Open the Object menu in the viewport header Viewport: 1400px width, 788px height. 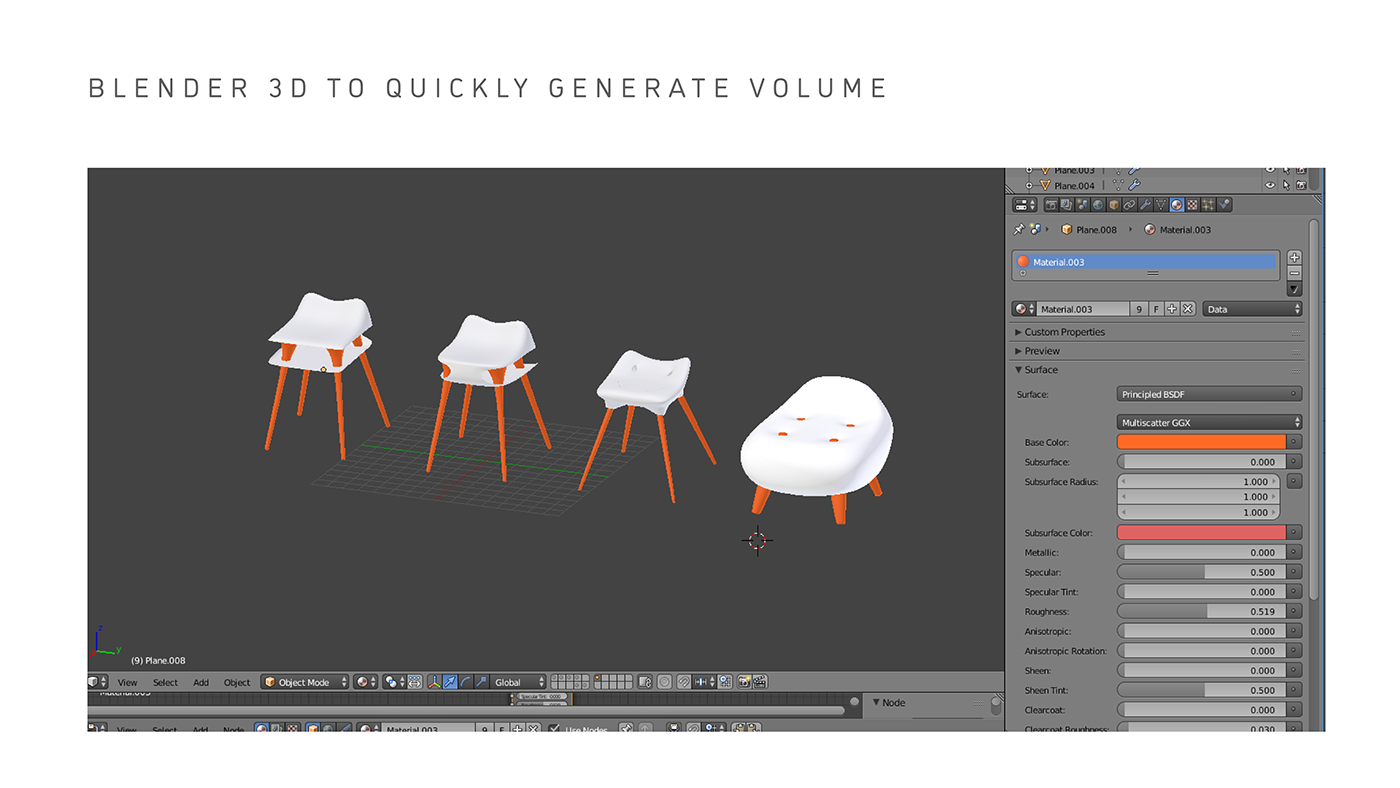(236, 681)
